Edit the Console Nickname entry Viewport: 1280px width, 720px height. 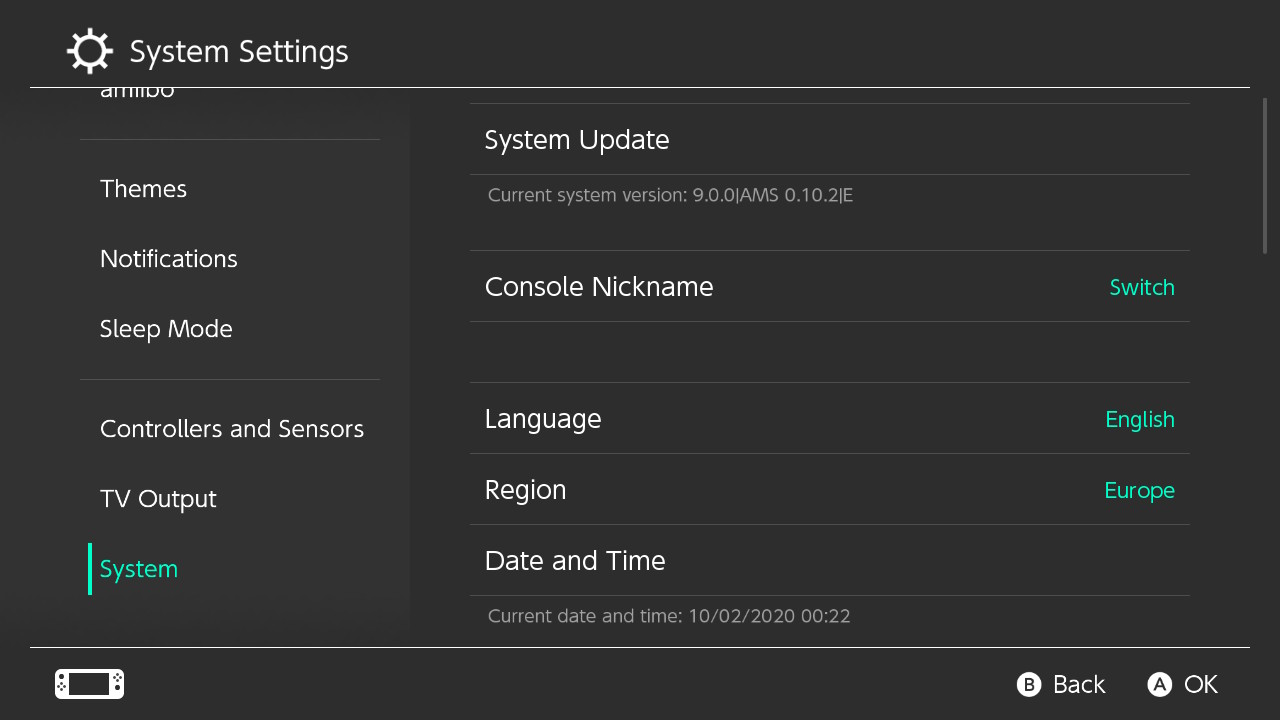click(x=829, y=287)
